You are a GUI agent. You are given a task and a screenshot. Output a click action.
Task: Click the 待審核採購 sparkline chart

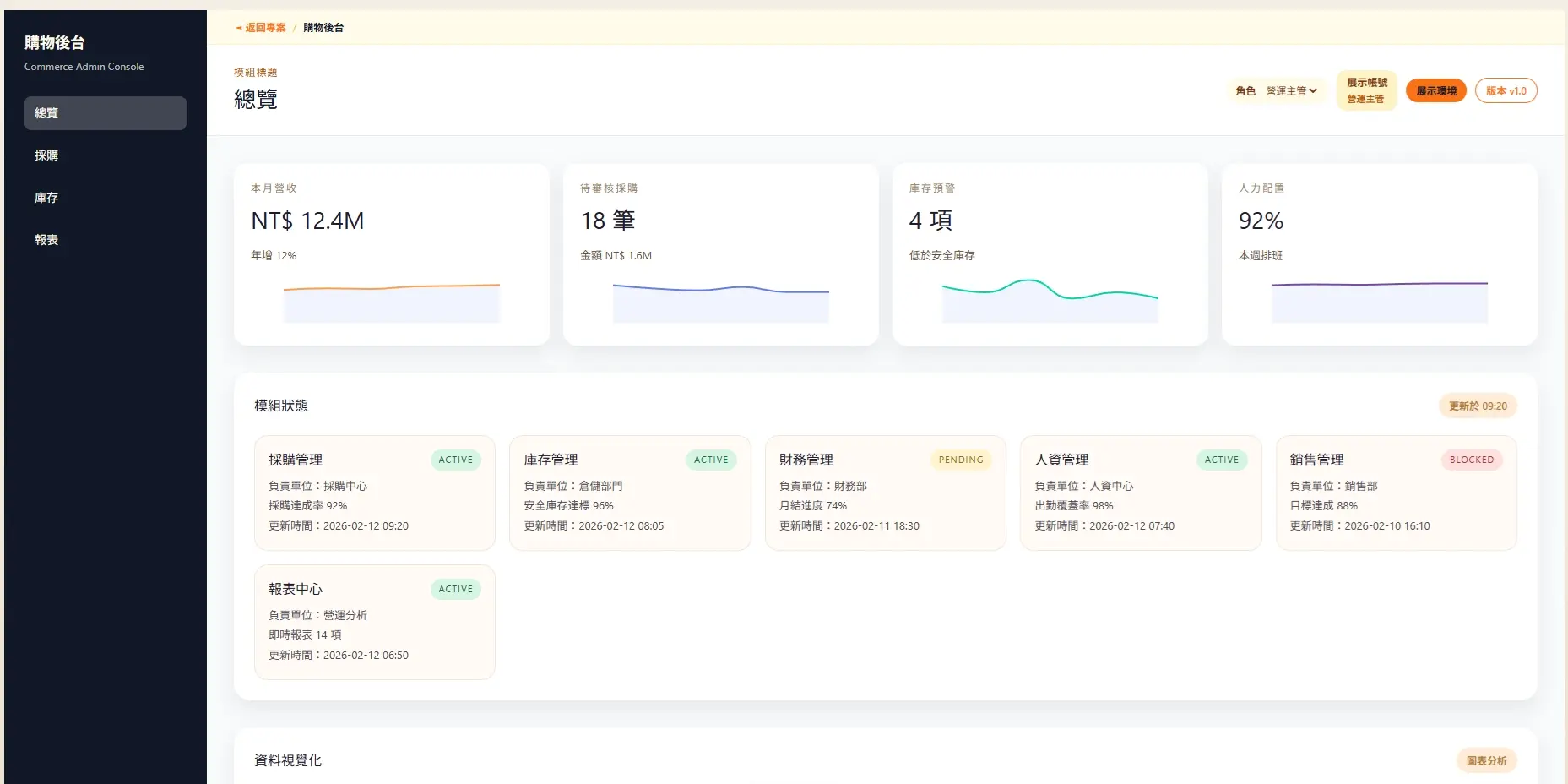[x=721, y=302]
